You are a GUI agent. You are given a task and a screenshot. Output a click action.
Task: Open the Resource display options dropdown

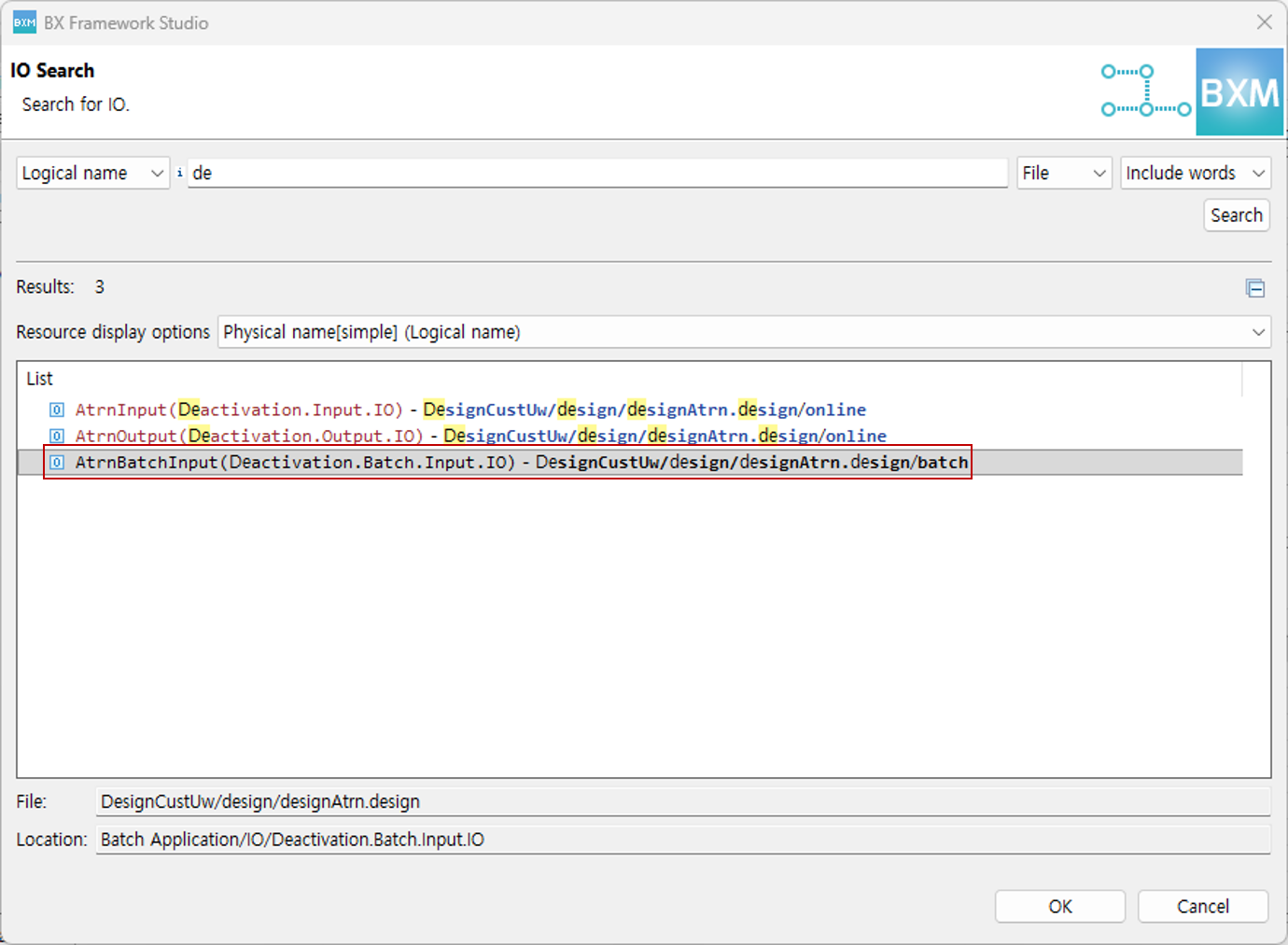coord(743,332)
